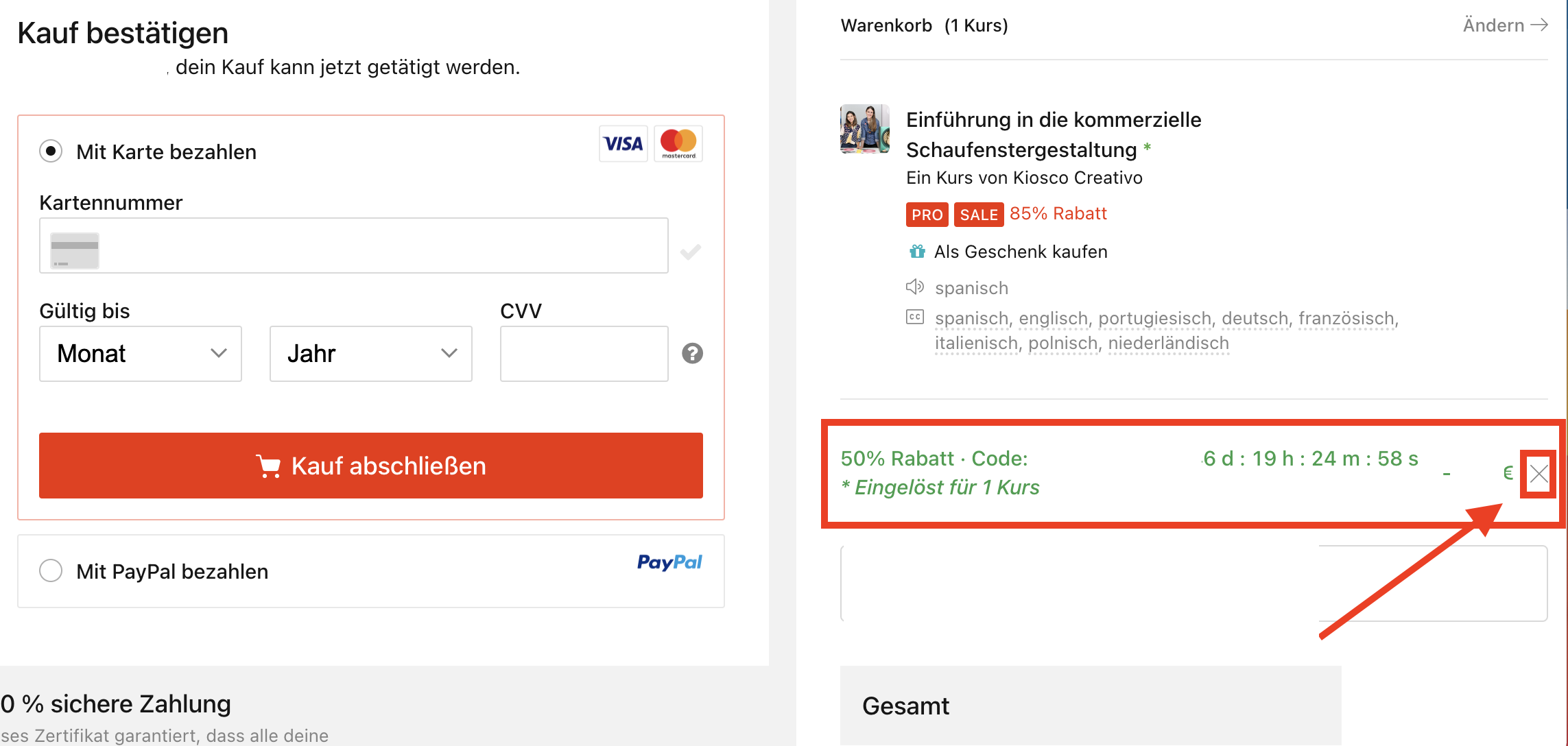1568x746 pixels.
Task: Click the Visa card logo
Action: 623,143
